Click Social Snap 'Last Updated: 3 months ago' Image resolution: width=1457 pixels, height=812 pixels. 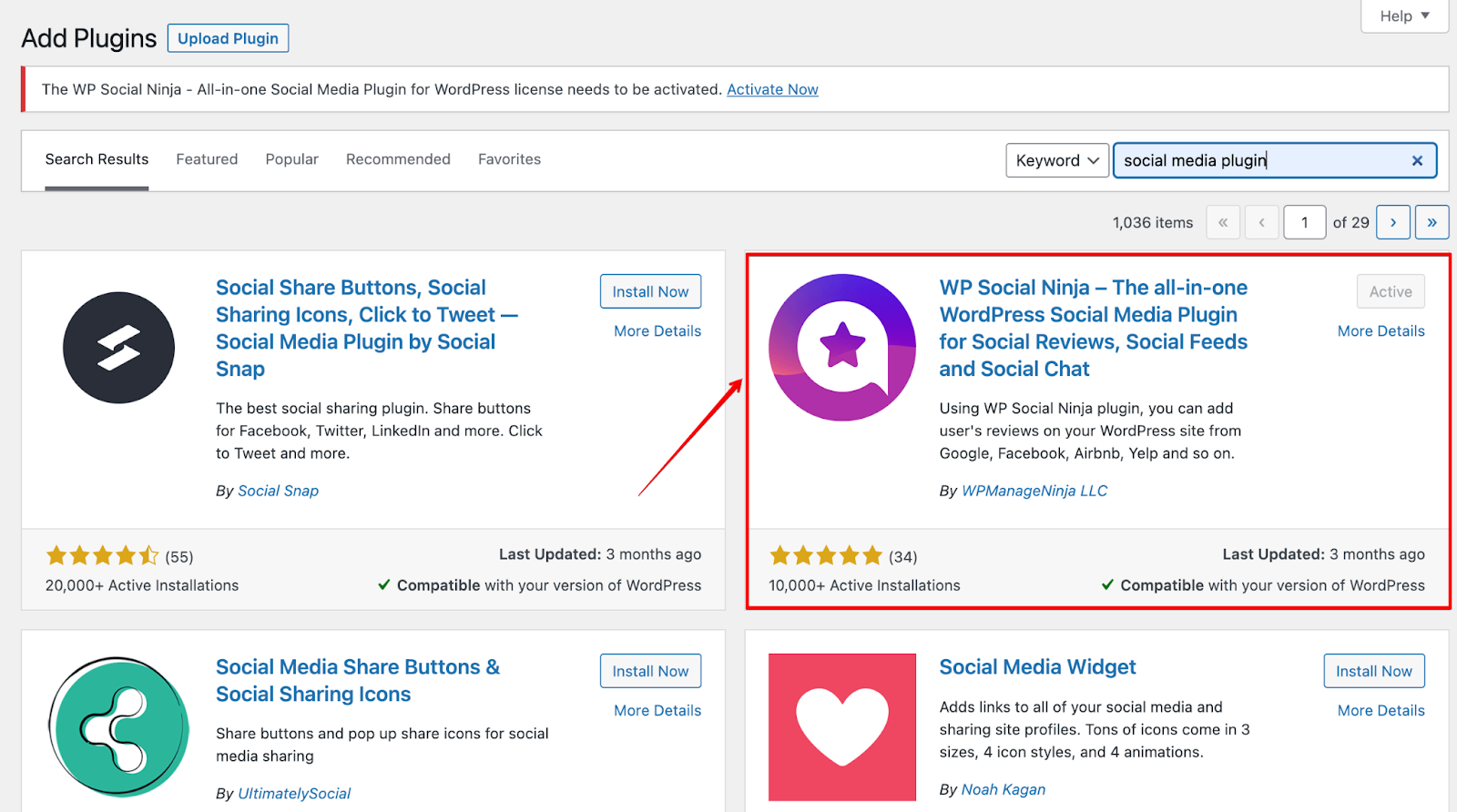click(x=600, y=554)
